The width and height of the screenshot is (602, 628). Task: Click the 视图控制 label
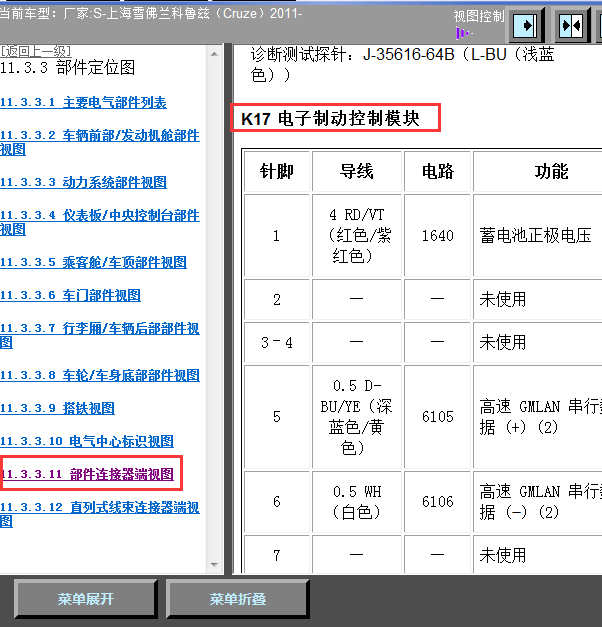click(x=478, y=16)
